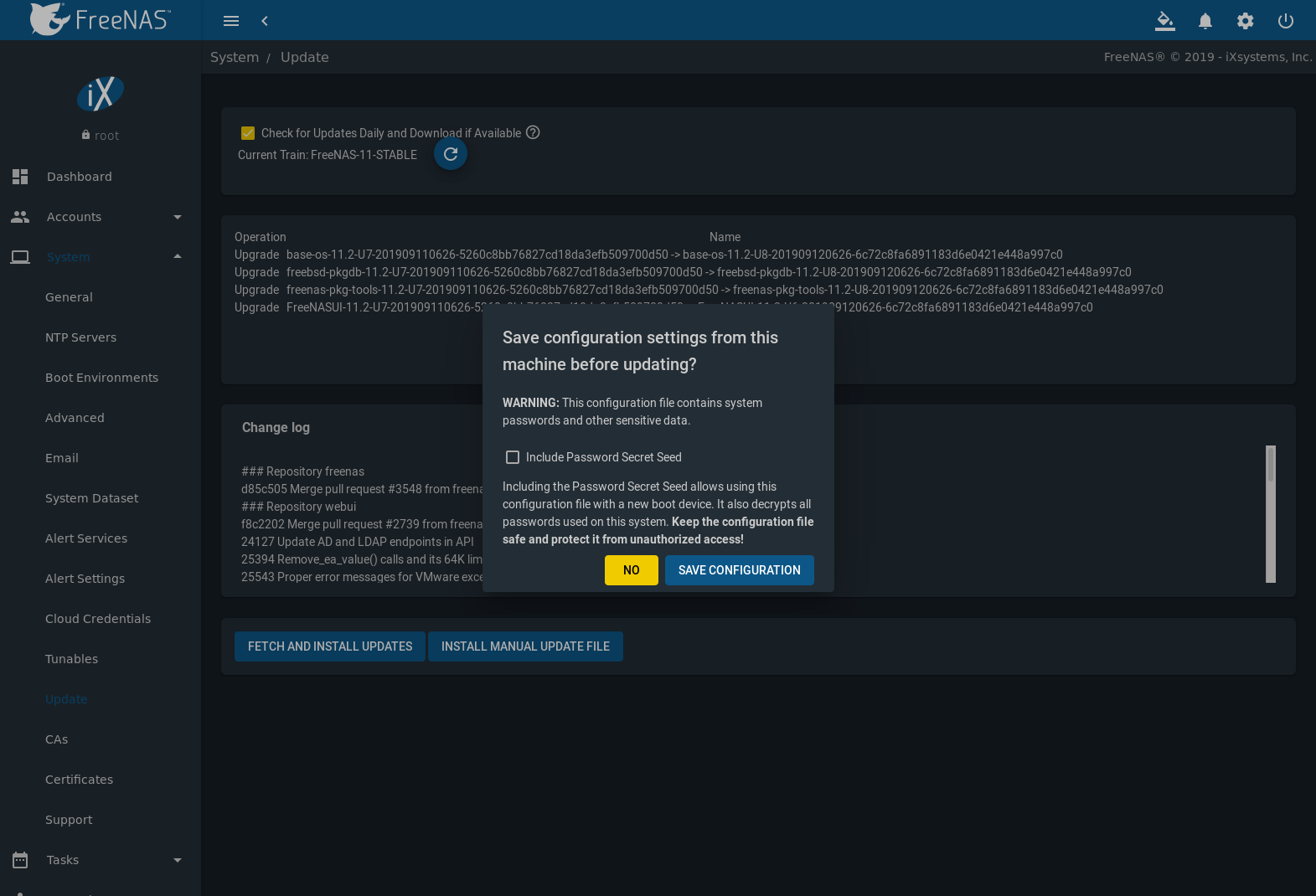Open the Support page
Image resolution: width=1316 pixels, height=896 pixels.
click(x=69, y=820)
